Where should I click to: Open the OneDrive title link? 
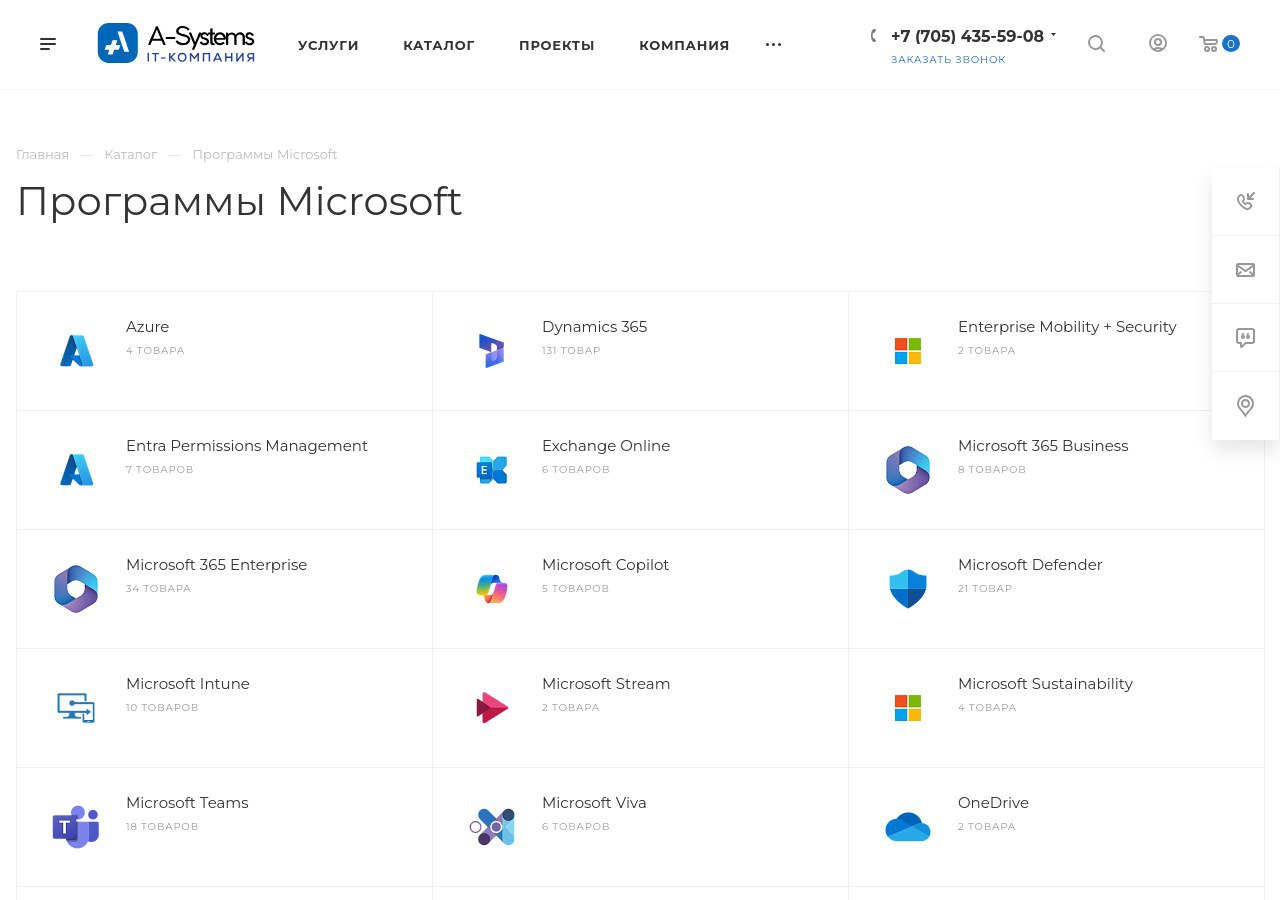pyautogui.click(x=993, y=803)
